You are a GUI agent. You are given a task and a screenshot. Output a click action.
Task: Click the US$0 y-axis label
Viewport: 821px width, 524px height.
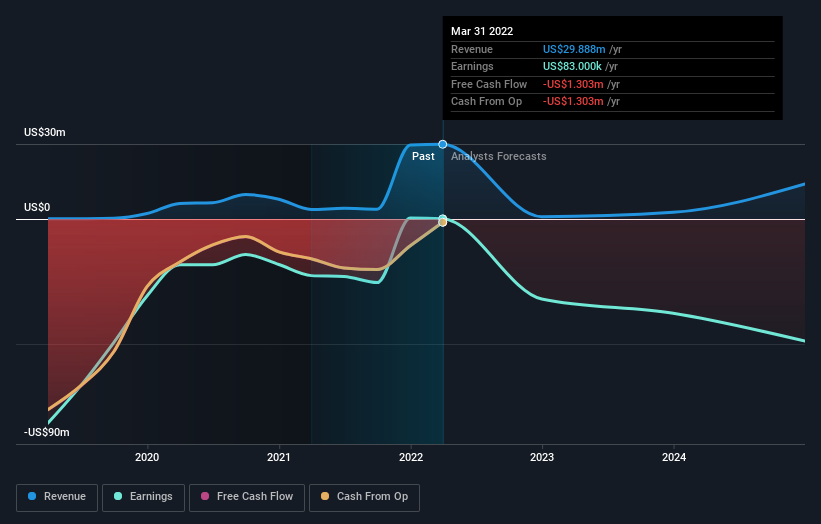coord(37,207)
